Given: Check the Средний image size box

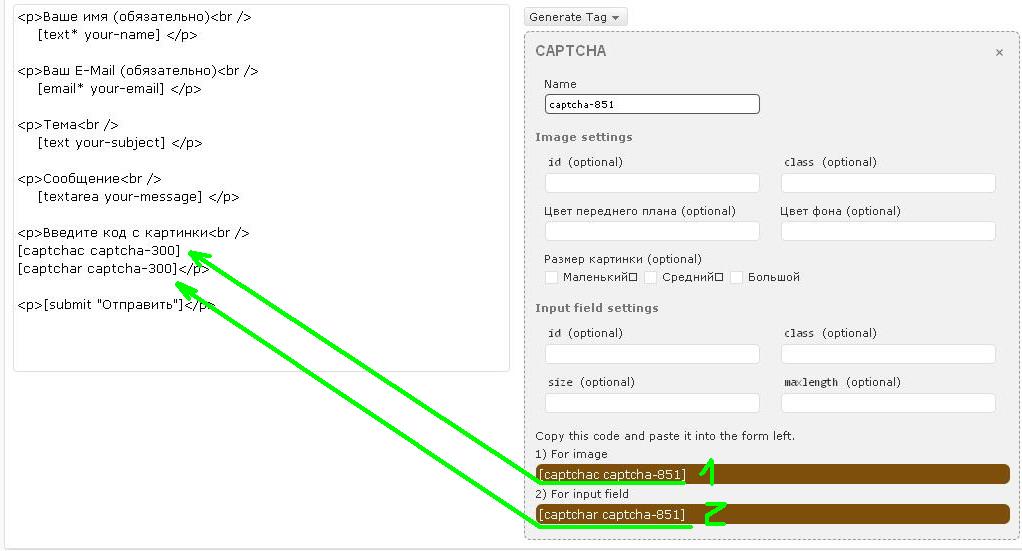Looking at the screenshot, I should click(650, 277).
